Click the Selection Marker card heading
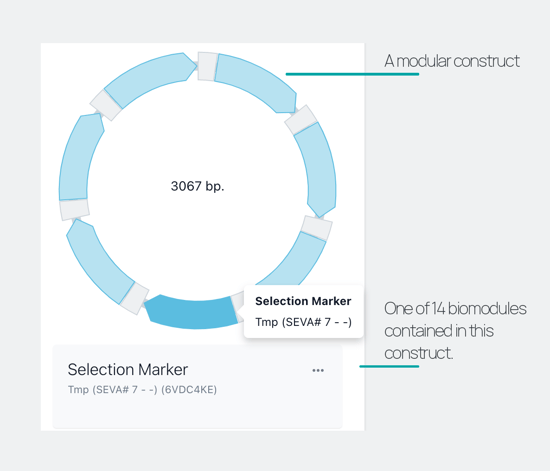 click(128, 370)
